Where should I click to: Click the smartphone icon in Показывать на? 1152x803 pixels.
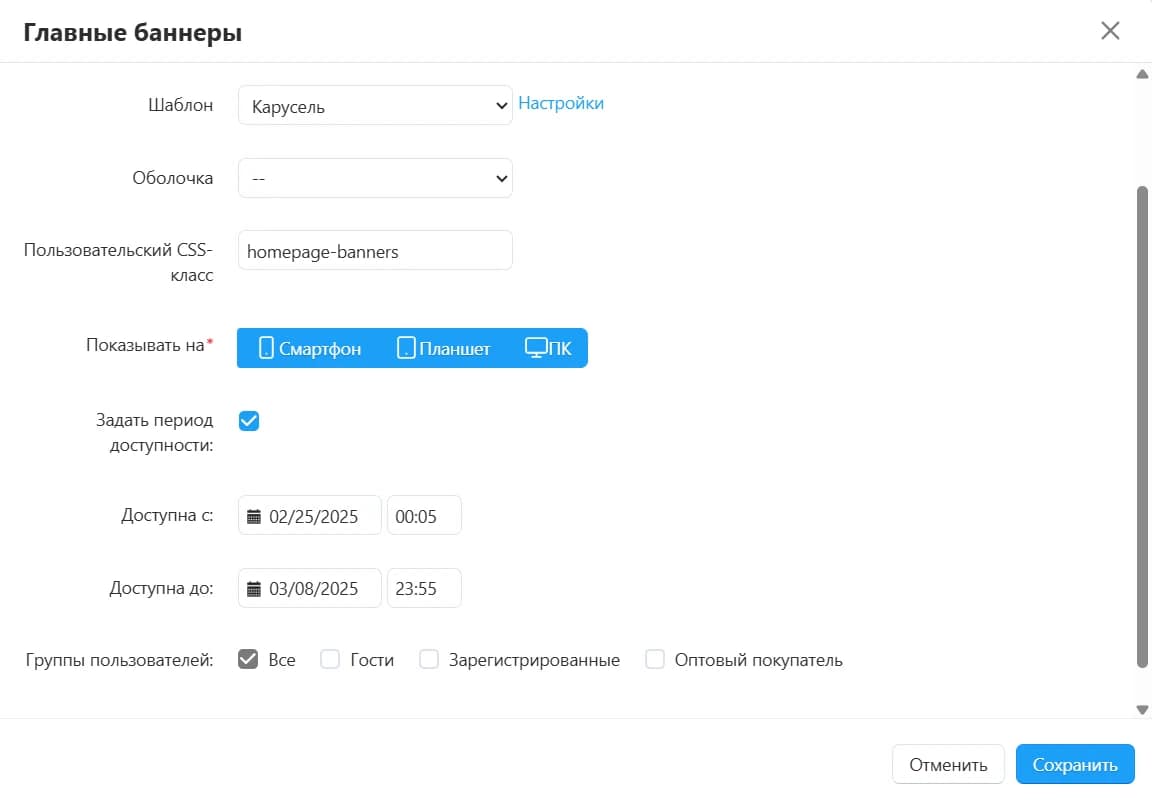pyautogui.click(x=266, y=349)
